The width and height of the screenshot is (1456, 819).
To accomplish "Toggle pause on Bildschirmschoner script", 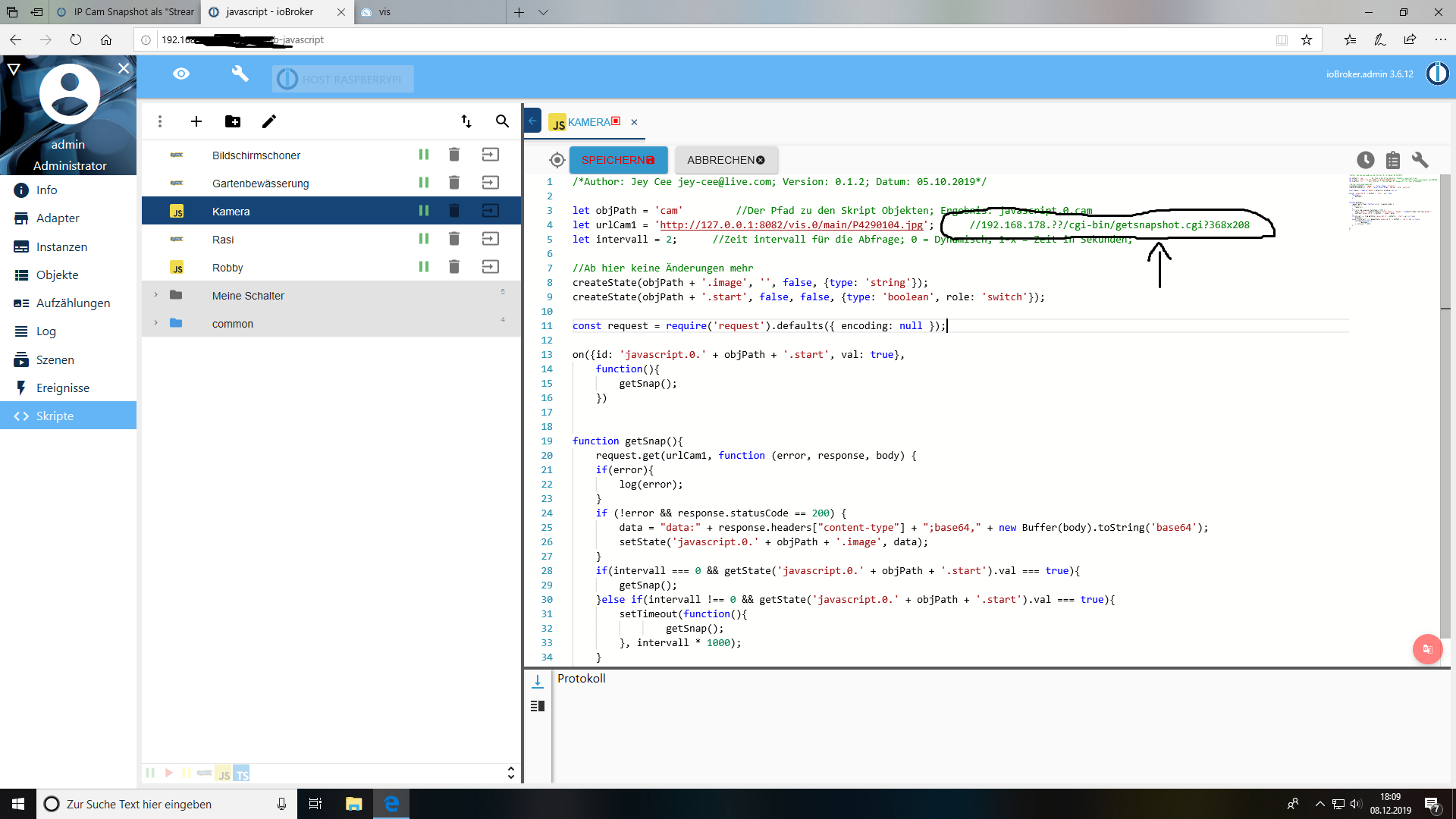I will click(423, 155).
